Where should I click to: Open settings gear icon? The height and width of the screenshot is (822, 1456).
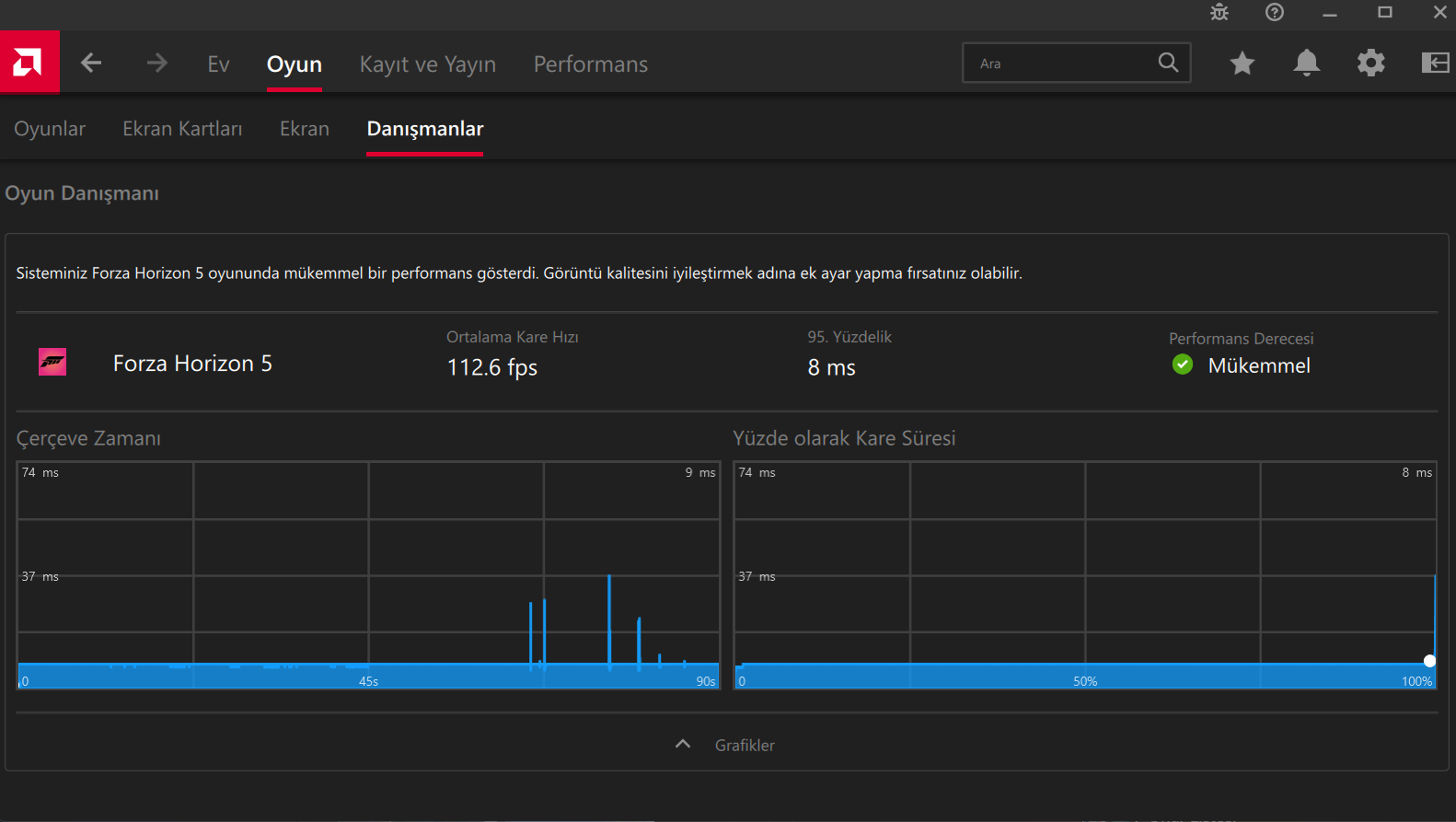click(x=1371, y=63)
